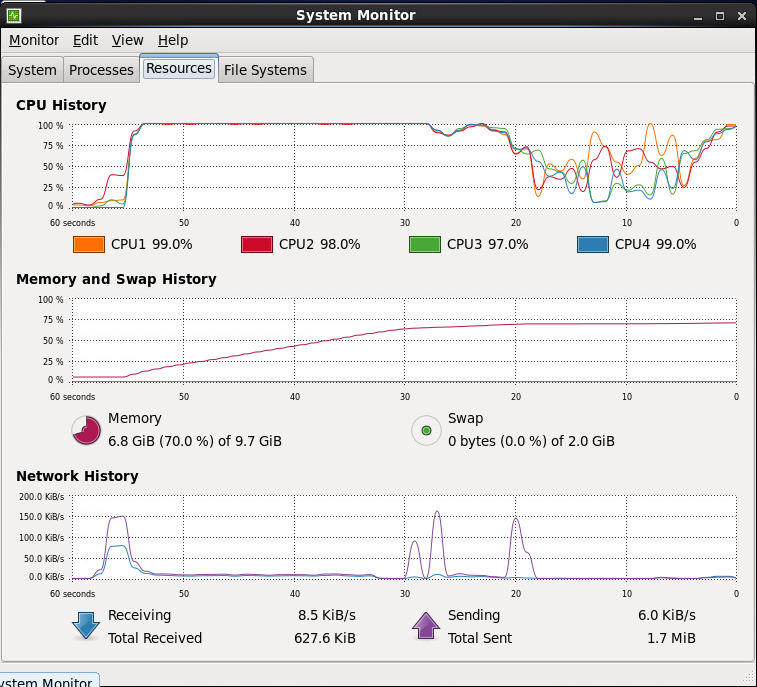The image size is (757, 687).
Task: Open the Monitor menu
Action: coord(34,40)
